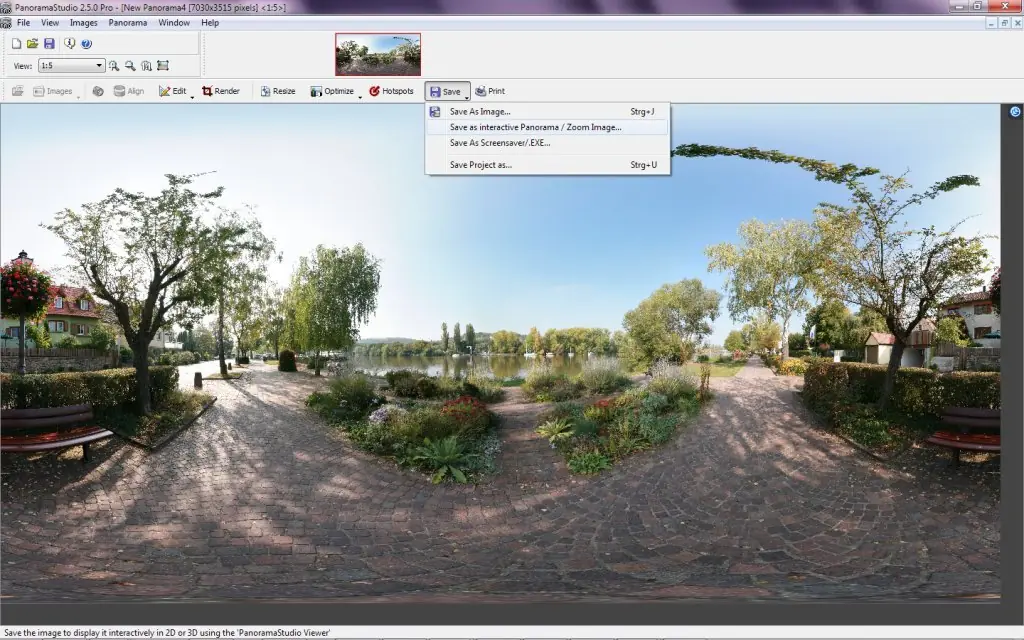1024x640 pixels.
Task: Click the panorama preview image canvas
Action: click(500, 351)
